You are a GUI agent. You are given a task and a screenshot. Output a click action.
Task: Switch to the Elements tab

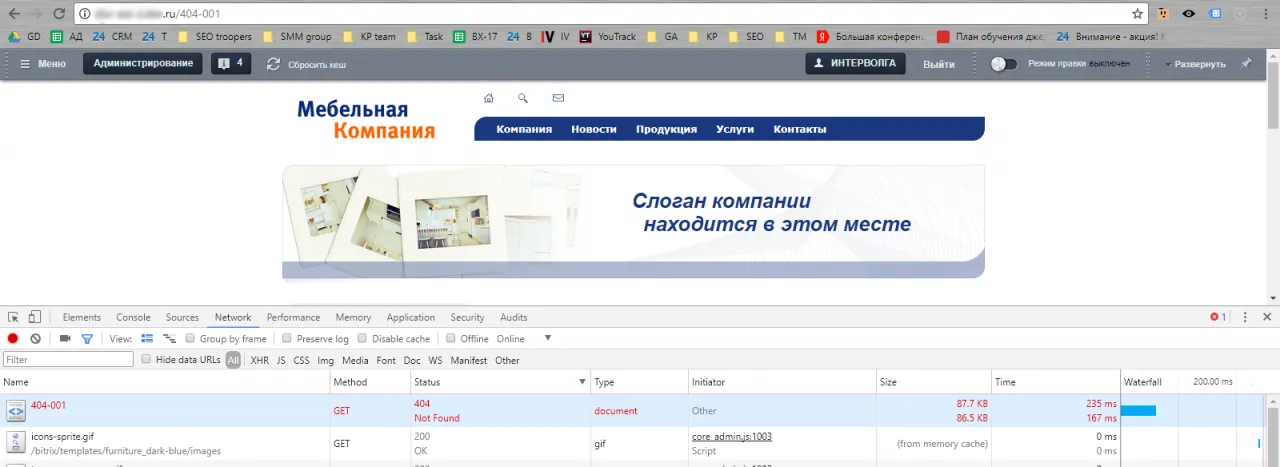[x=82, y=317]
